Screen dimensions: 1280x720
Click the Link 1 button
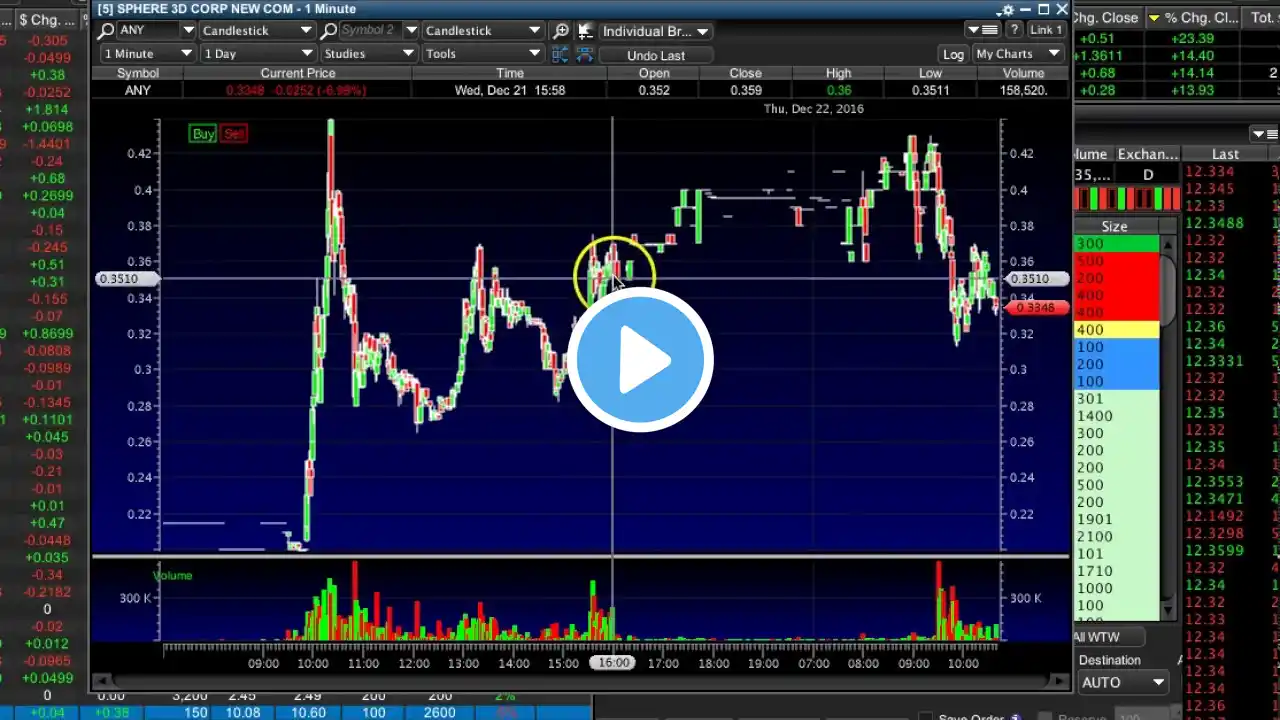tap(1046, 30)
